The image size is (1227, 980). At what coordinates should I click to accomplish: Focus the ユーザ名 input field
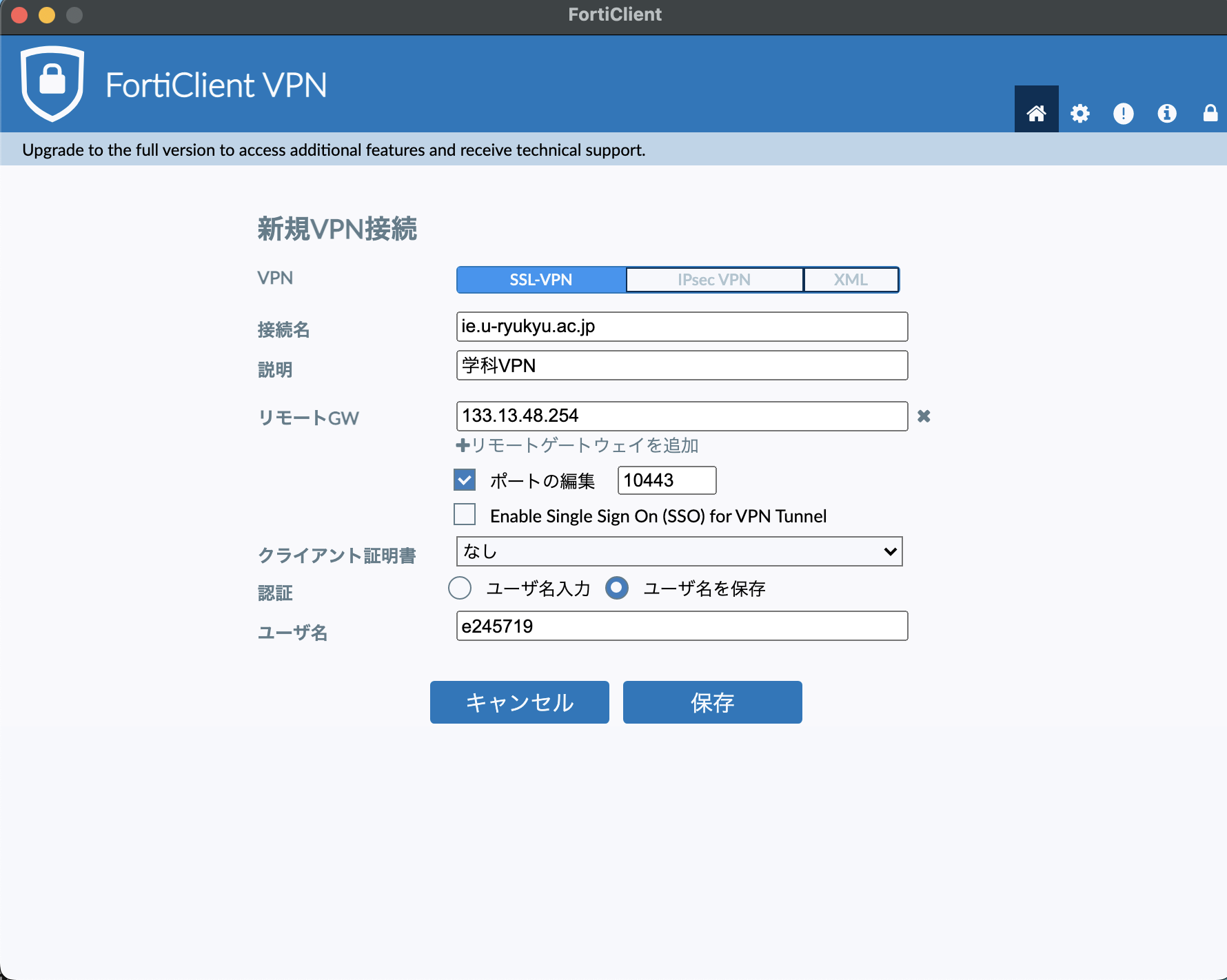point(682,626)
